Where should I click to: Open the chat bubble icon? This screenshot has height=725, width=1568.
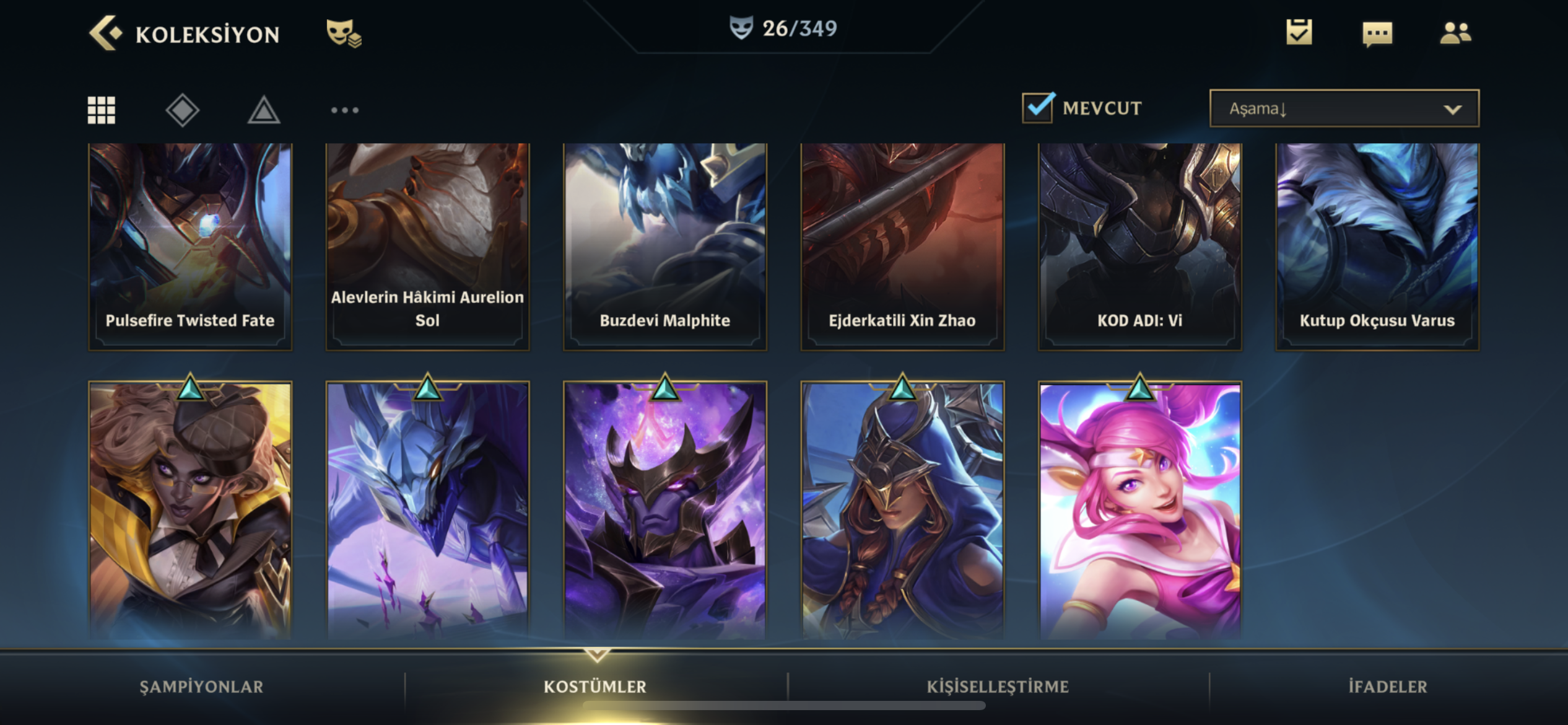(1377, 33)
